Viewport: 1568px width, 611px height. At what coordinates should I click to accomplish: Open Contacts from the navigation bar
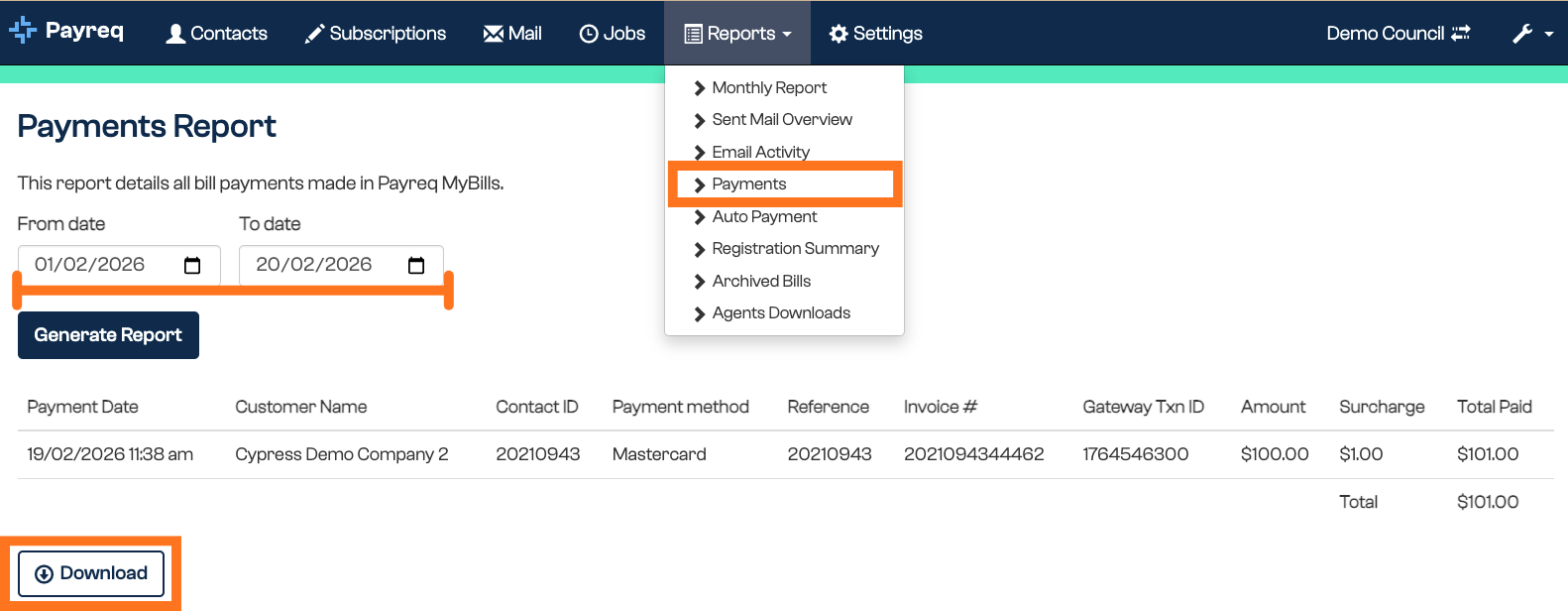click(216, 33)
